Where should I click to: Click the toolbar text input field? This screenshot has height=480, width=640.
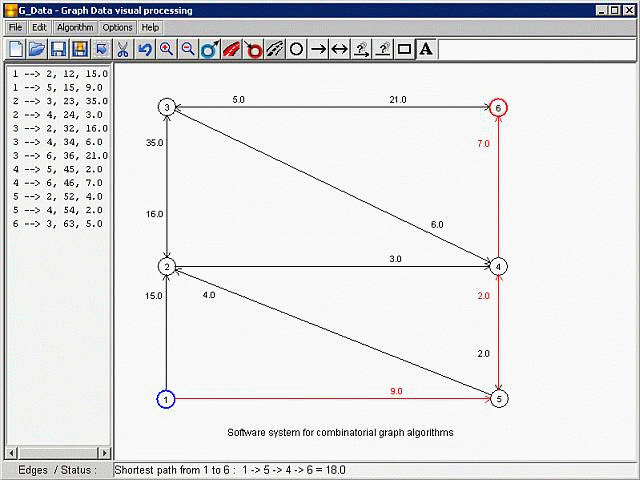[537, 49]
